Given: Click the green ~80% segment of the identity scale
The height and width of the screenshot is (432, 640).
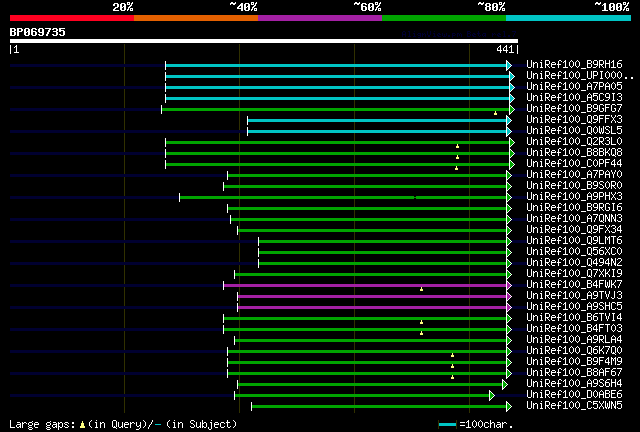Looking at the screenshot, I should tap(444, 18).
